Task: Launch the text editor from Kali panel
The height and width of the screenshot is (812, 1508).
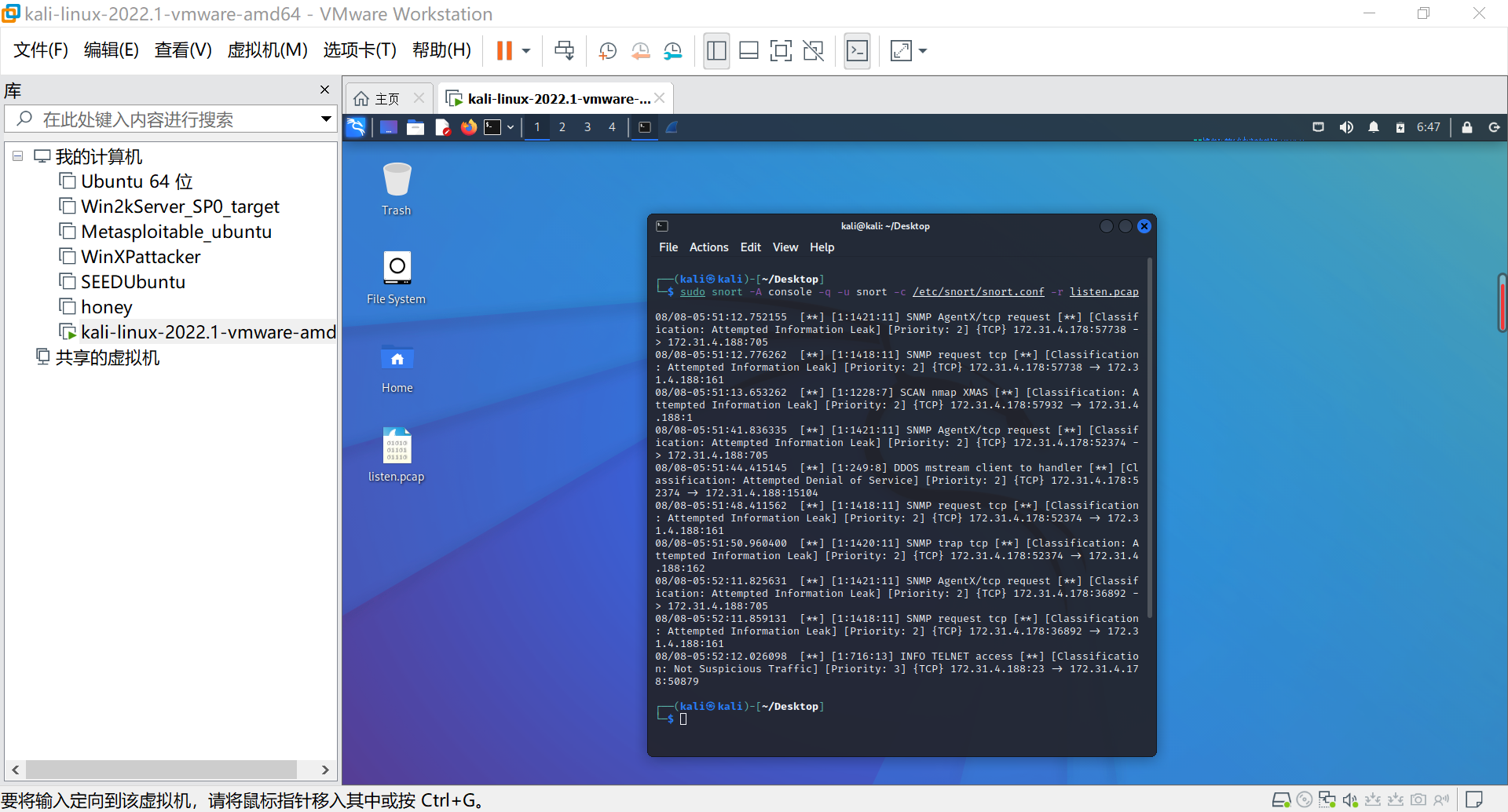Action: coord(442,127)
